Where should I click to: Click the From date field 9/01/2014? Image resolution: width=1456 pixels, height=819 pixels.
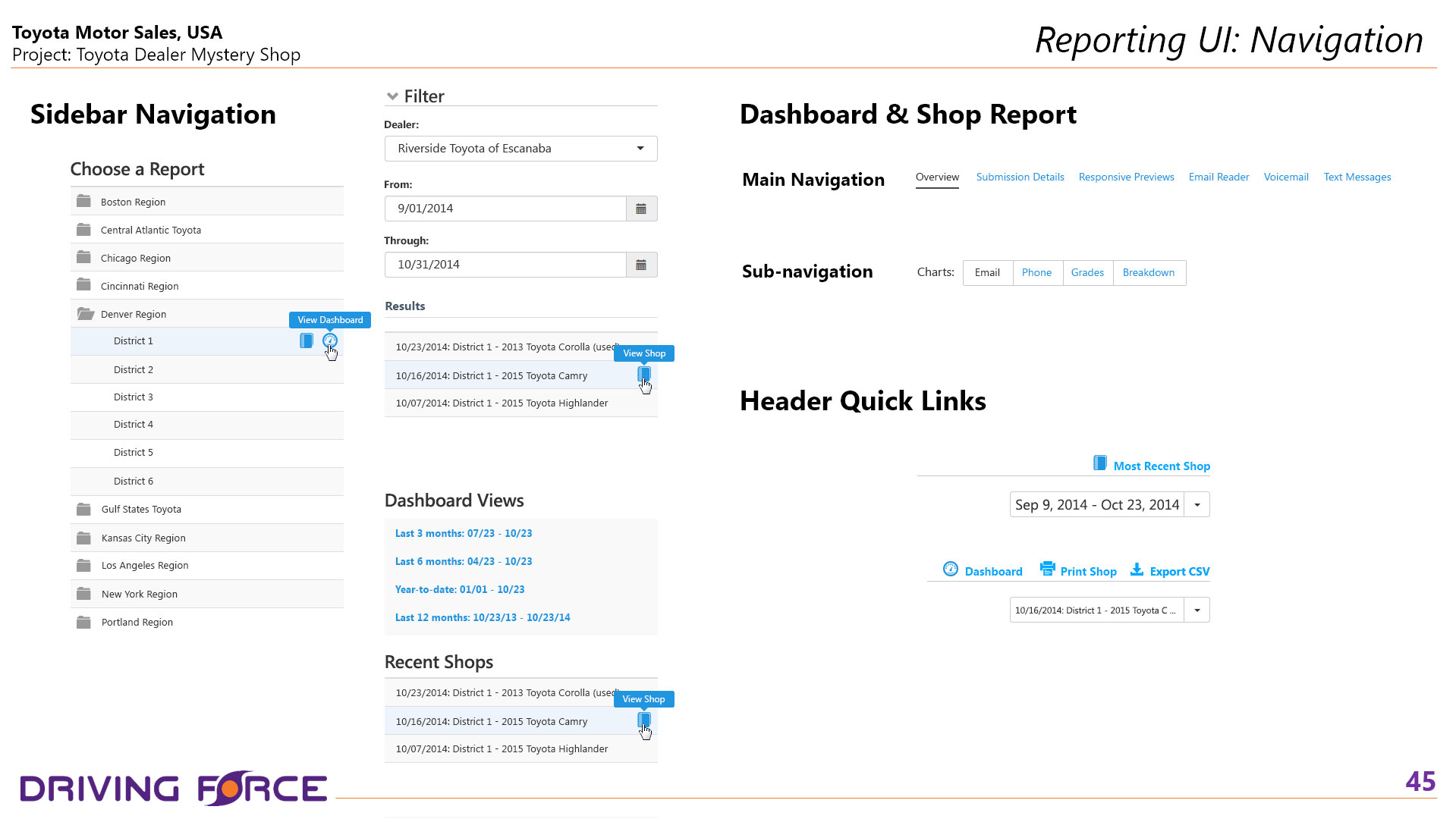[505, 209]
